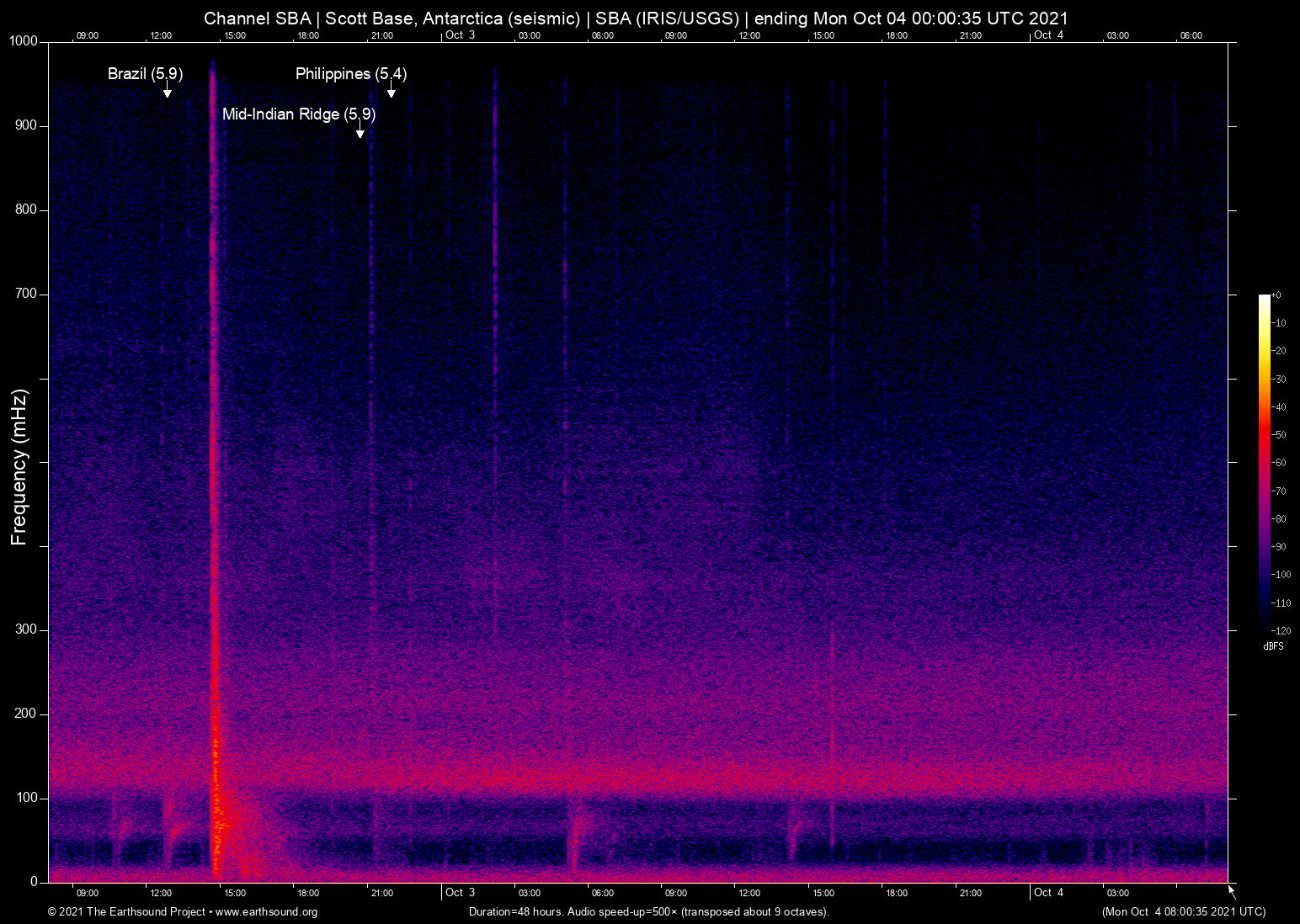Screen dimensions: 1300x924
Task: Toggle the Philippines earthquake annotation label
Action: tap(349, 74)
